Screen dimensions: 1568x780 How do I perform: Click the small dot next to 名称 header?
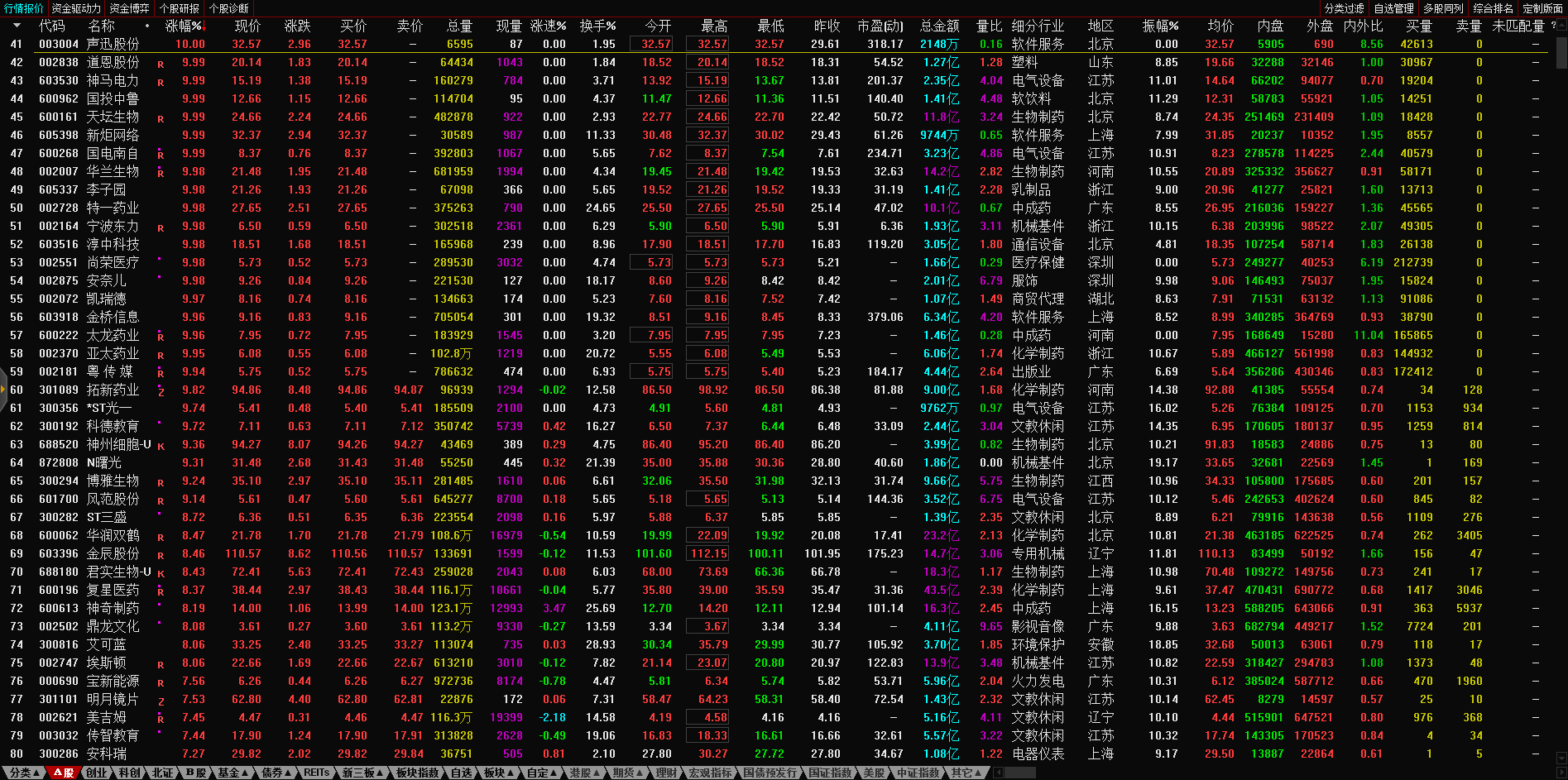tap(147, 26)
